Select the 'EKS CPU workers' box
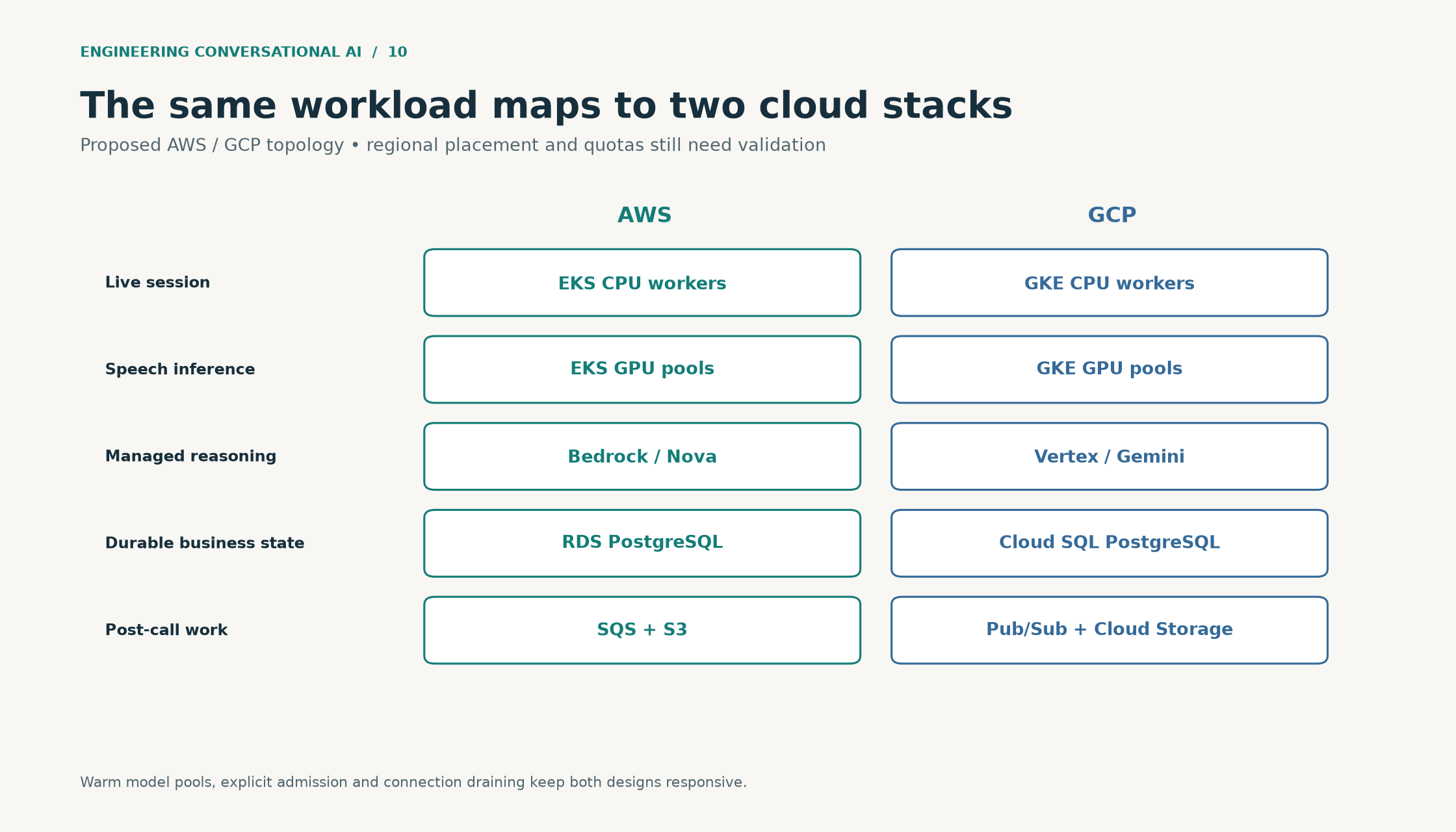 click(x=642, y=283)
